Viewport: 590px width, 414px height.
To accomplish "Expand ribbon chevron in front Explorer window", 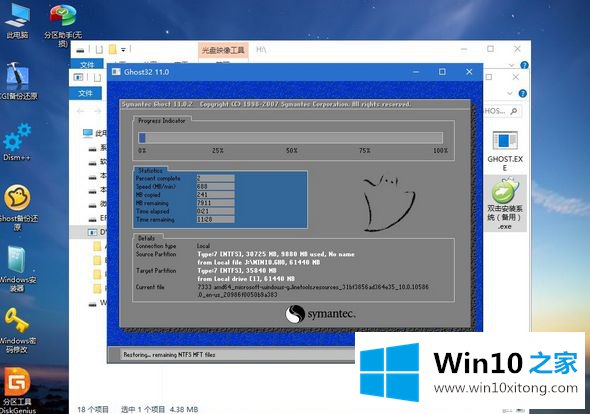I will [x=510, y=93].
